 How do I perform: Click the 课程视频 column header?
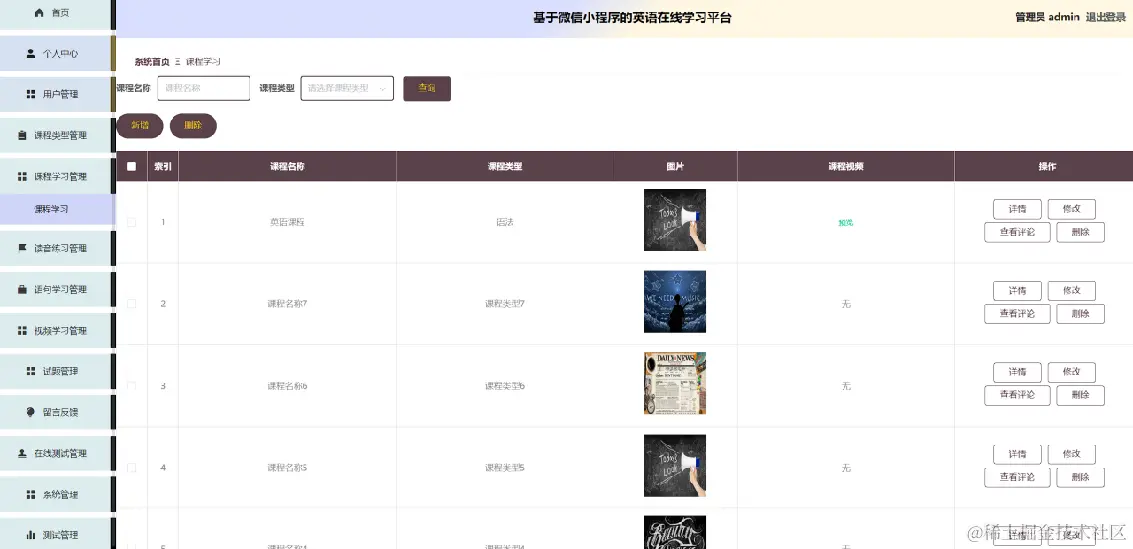(x=845, y=166)
